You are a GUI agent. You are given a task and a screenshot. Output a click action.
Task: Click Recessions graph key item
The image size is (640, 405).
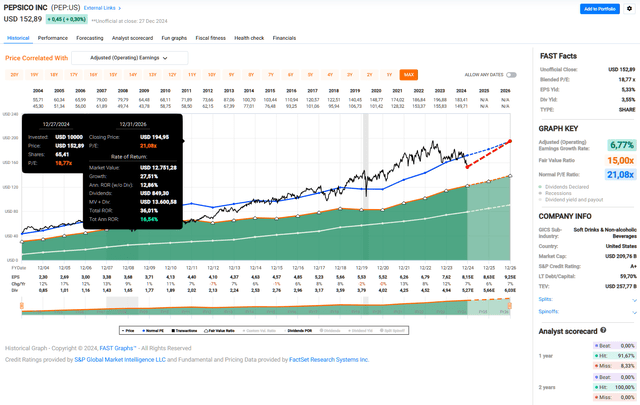pyautogui.click(x=556, y=193)
